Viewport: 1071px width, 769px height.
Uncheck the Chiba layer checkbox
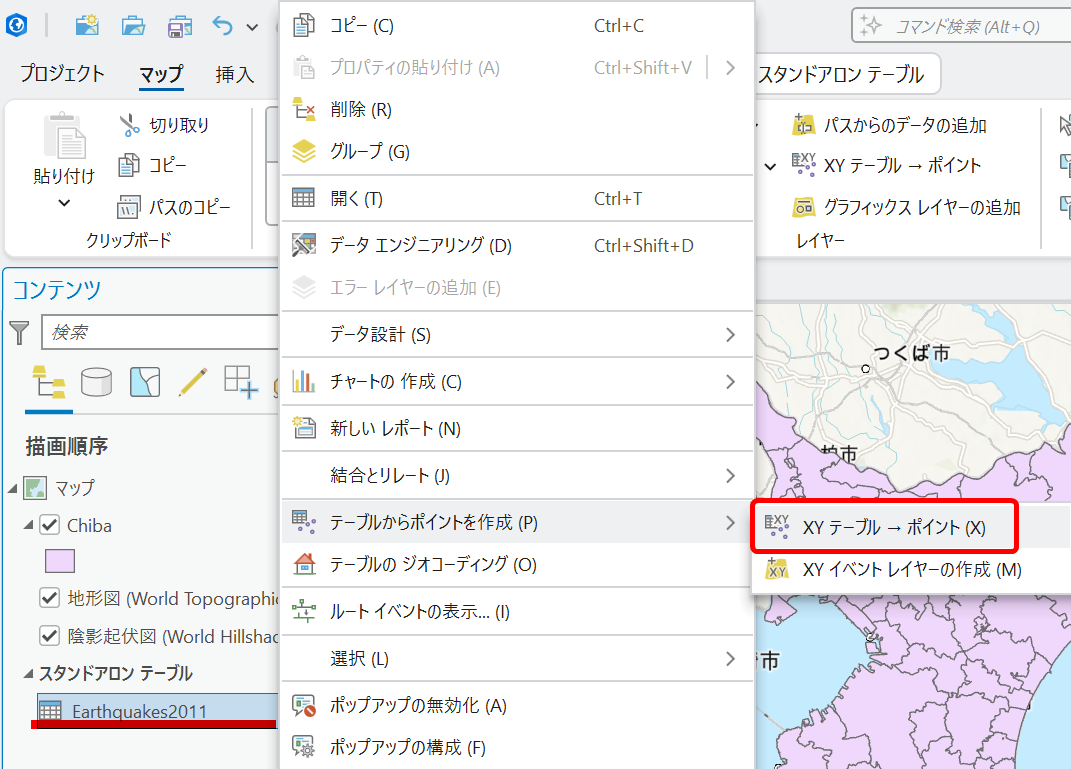point(49,525)
